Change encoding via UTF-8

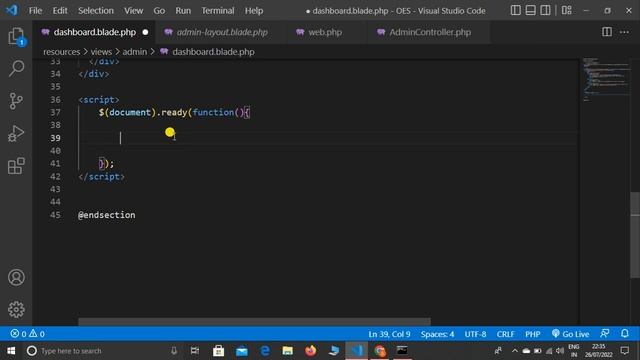click(475, 334)
